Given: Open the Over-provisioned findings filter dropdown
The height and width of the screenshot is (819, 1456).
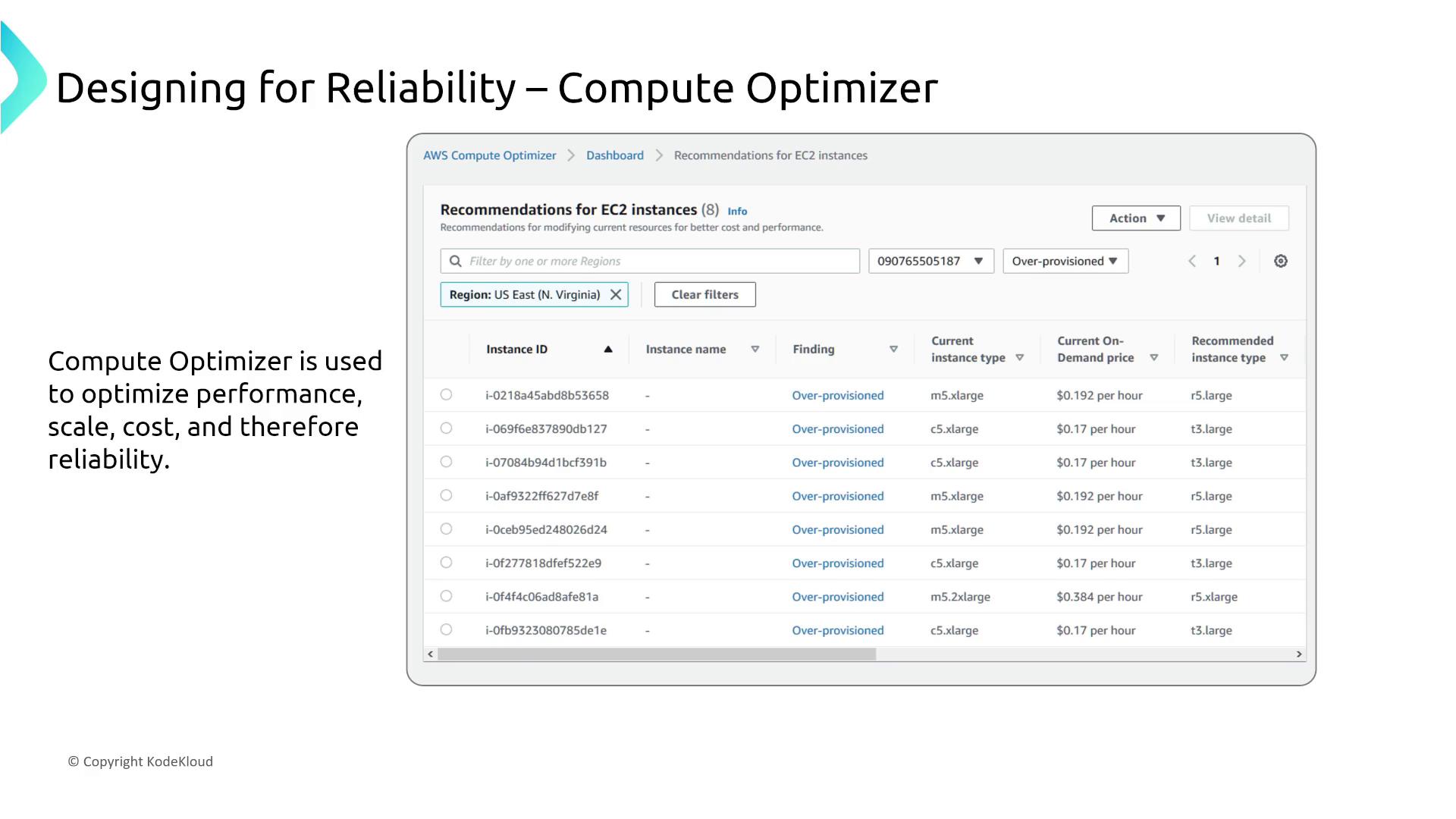Looking at the screenshot, I should click(x=1065, y=261).
